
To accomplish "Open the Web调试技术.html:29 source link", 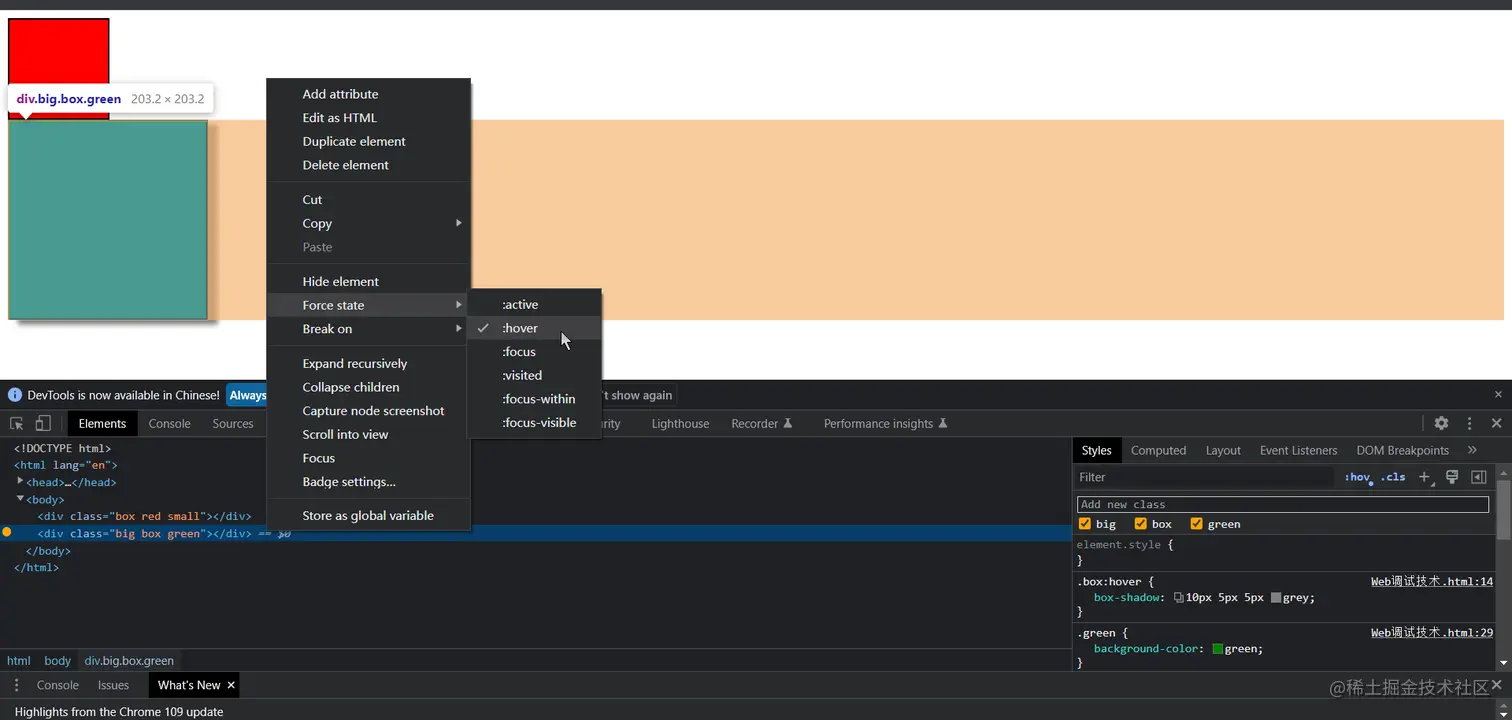I will [1431, 632].
